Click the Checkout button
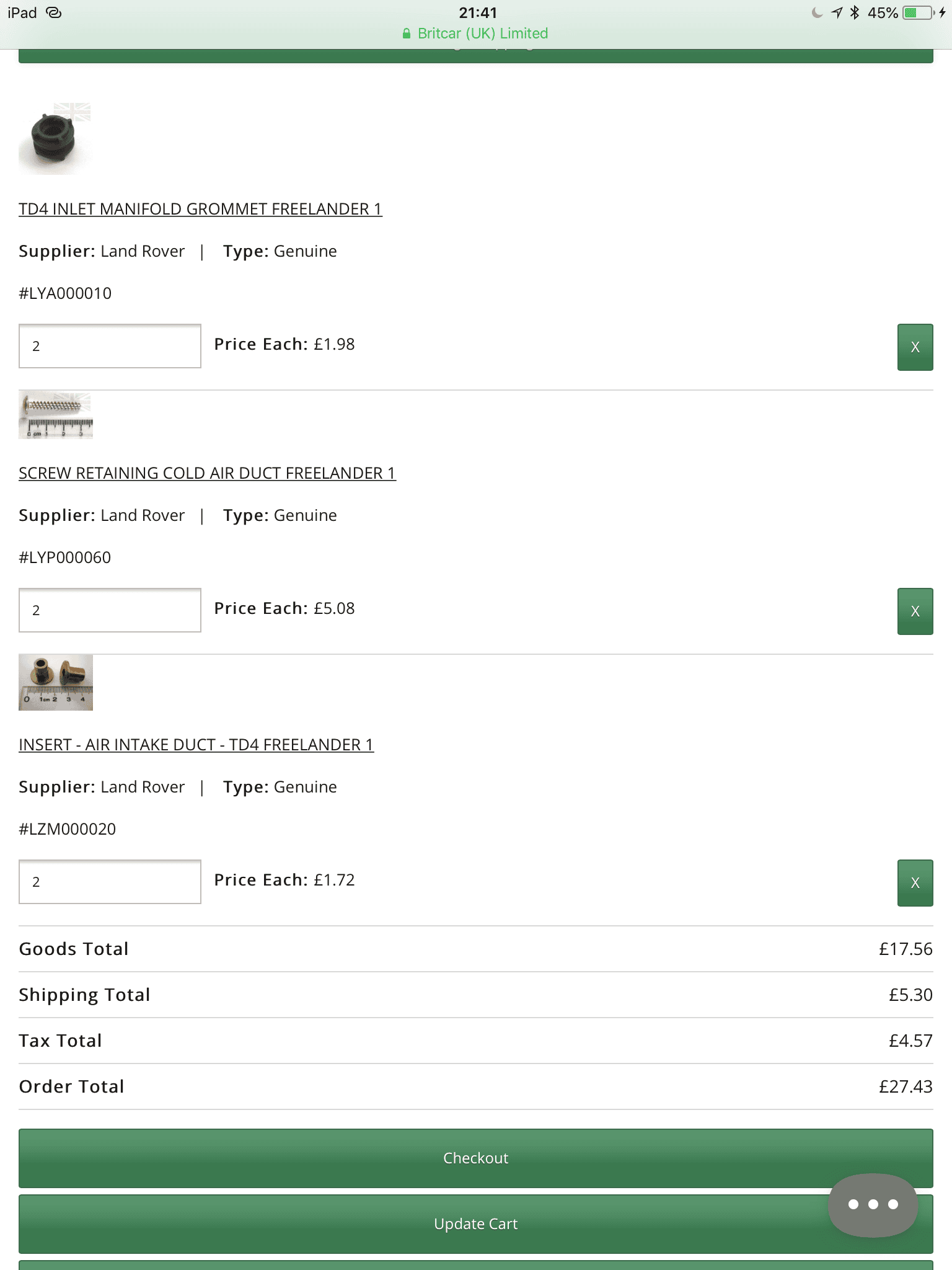This screenshot has height=1270, width=952. [476, 1158]
